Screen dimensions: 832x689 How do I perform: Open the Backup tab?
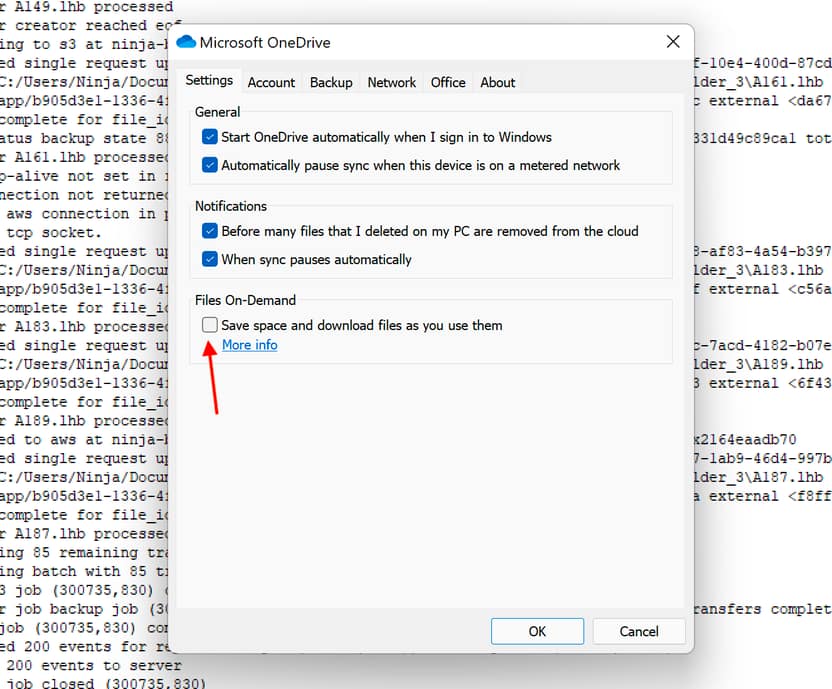pos(331,83)
